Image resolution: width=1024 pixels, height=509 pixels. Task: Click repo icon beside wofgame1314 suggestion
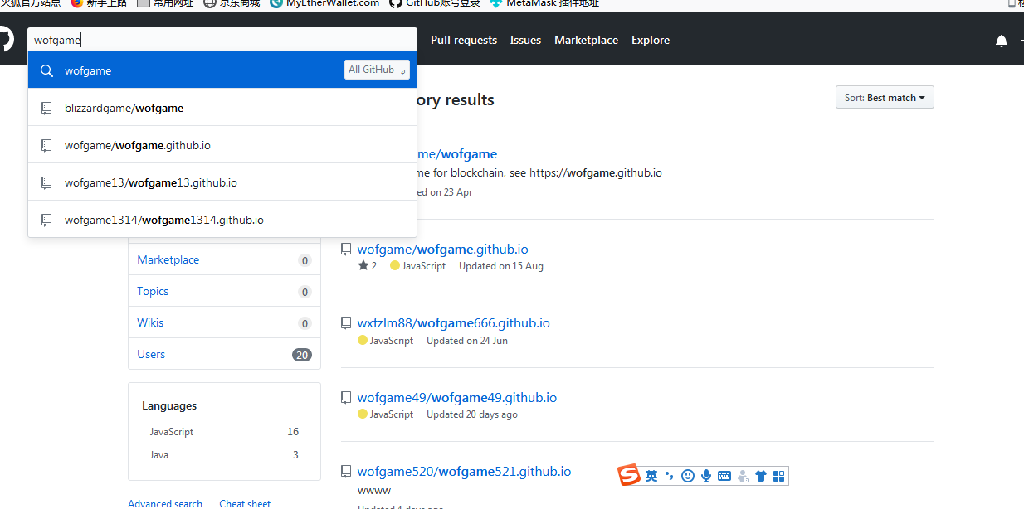click(46, 220)
